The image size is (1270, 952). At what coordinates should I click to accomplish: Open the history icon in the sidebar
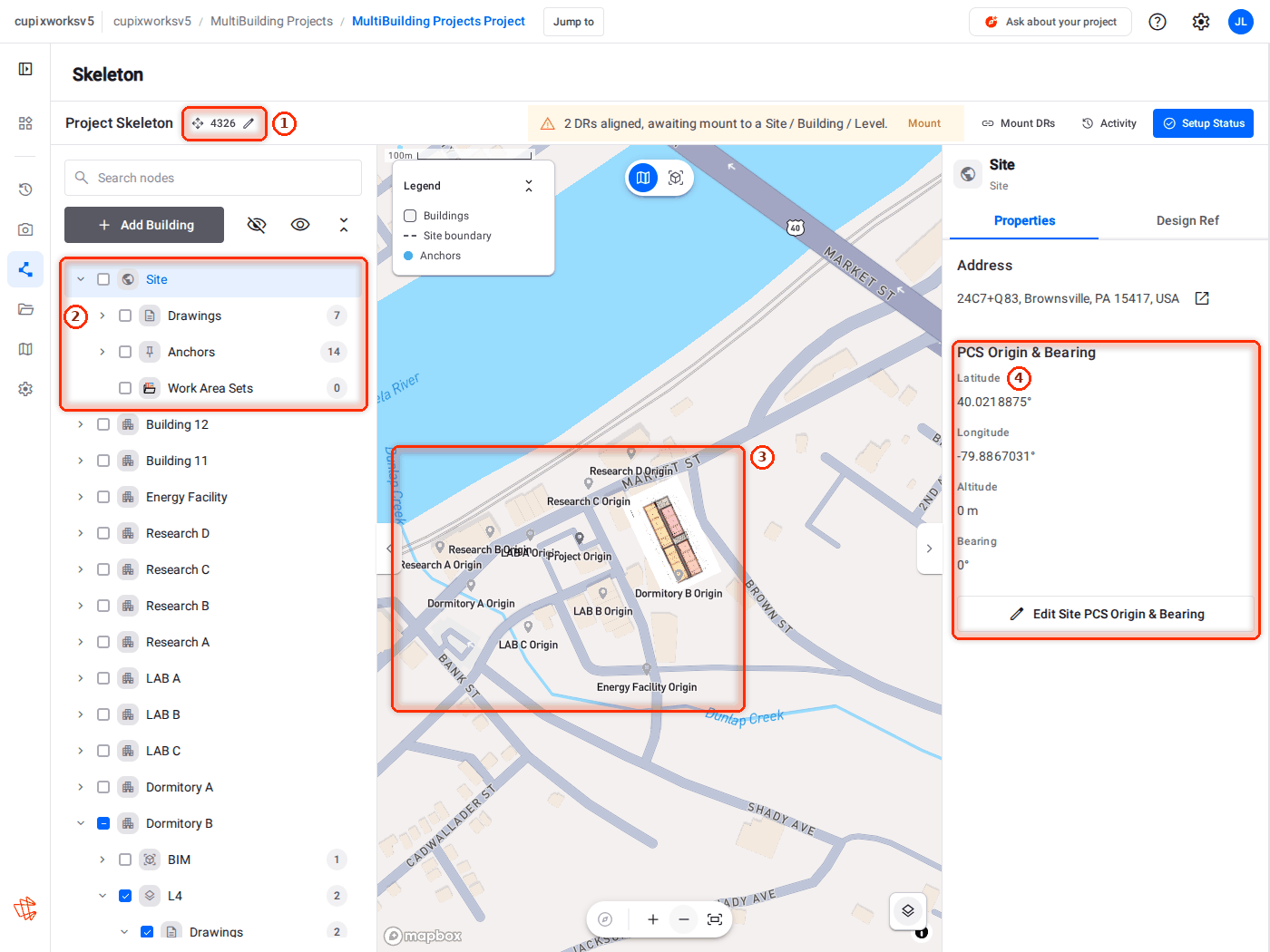(x=25, y=189)
